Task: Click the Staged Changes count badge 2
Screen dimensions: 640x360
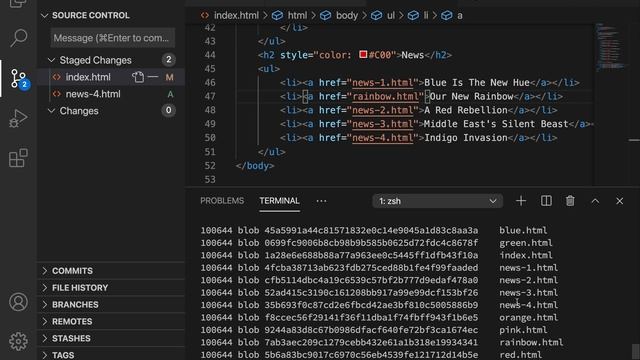Action: pos(169,60)
